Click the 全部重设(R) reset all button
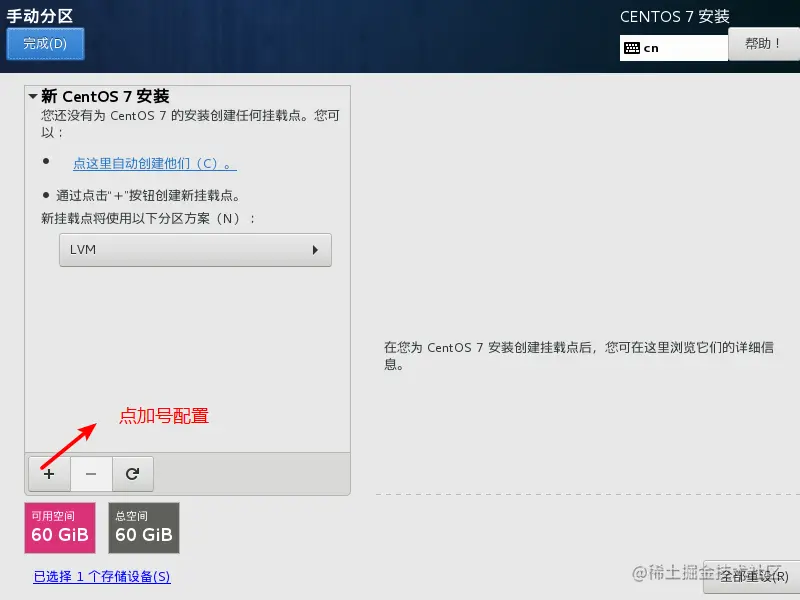Viewport: 800px width, 600px height. 754,577
